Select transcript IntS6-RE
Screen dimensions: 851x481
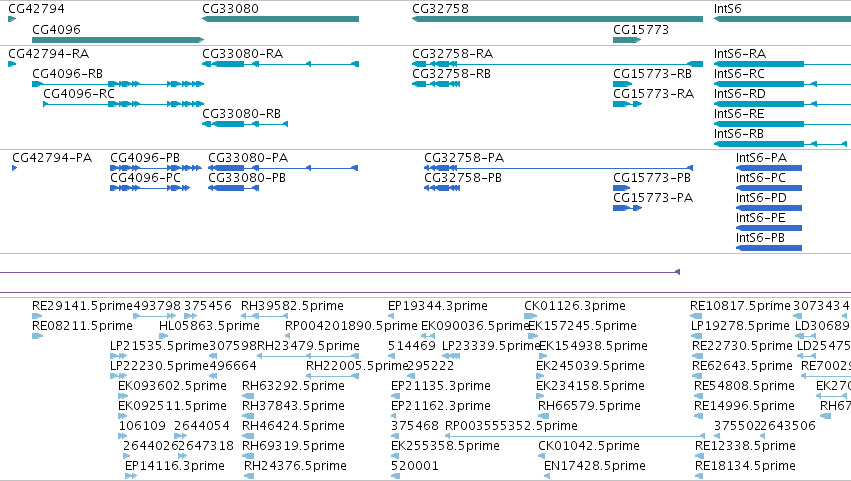point(739,114)
